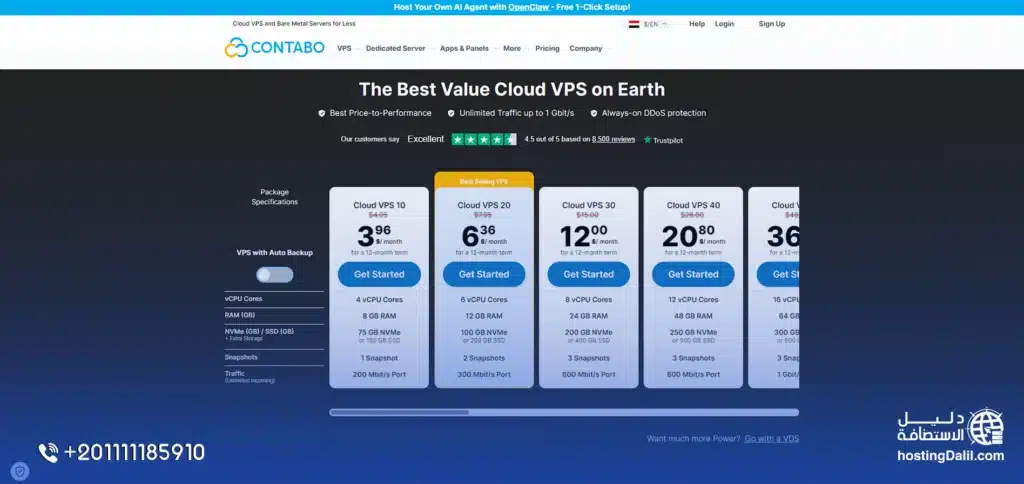
Task: Click the '200 Mbit/s Port' spec
Action: pyautogui.click(x=379, y=375)
